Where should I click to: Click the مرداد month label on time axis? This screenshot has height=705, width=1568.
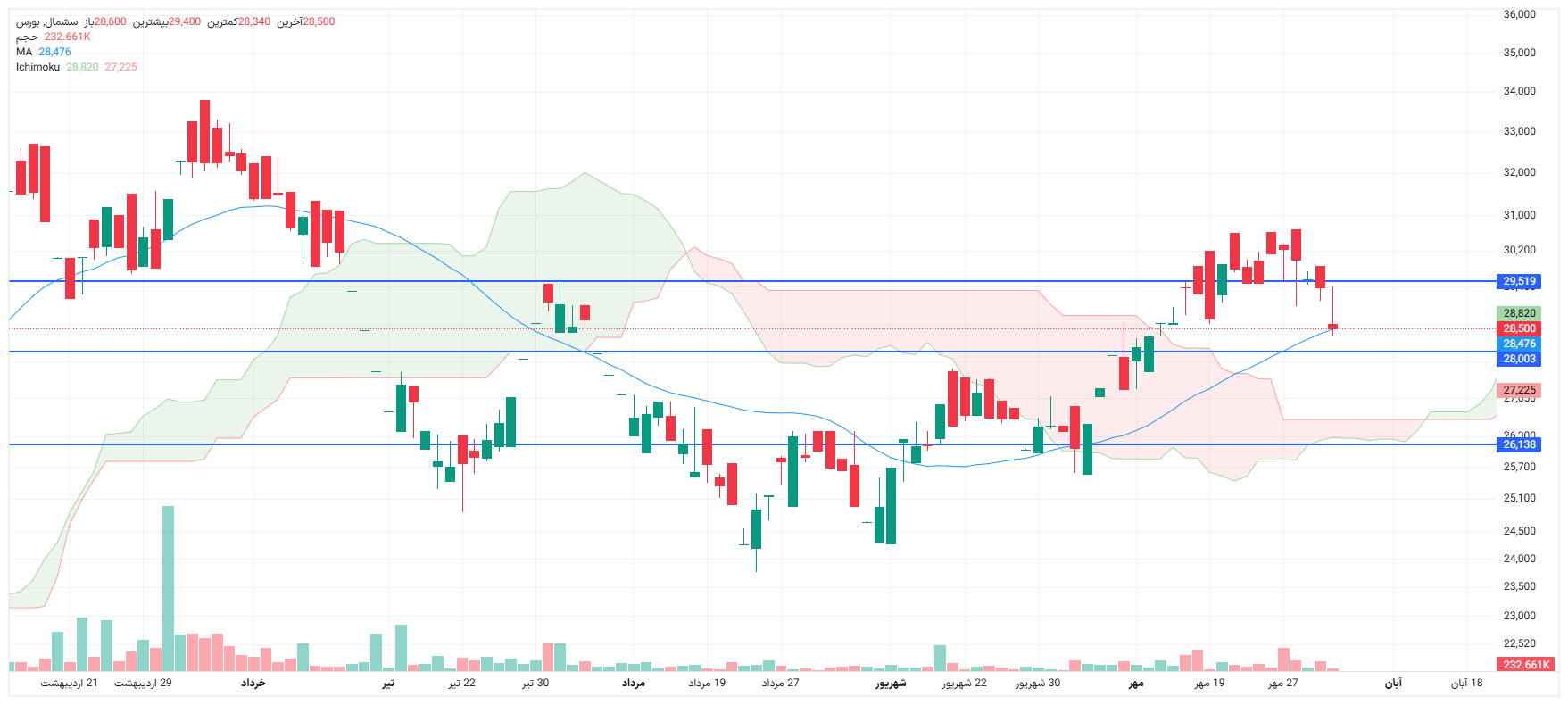click(634, 683)
